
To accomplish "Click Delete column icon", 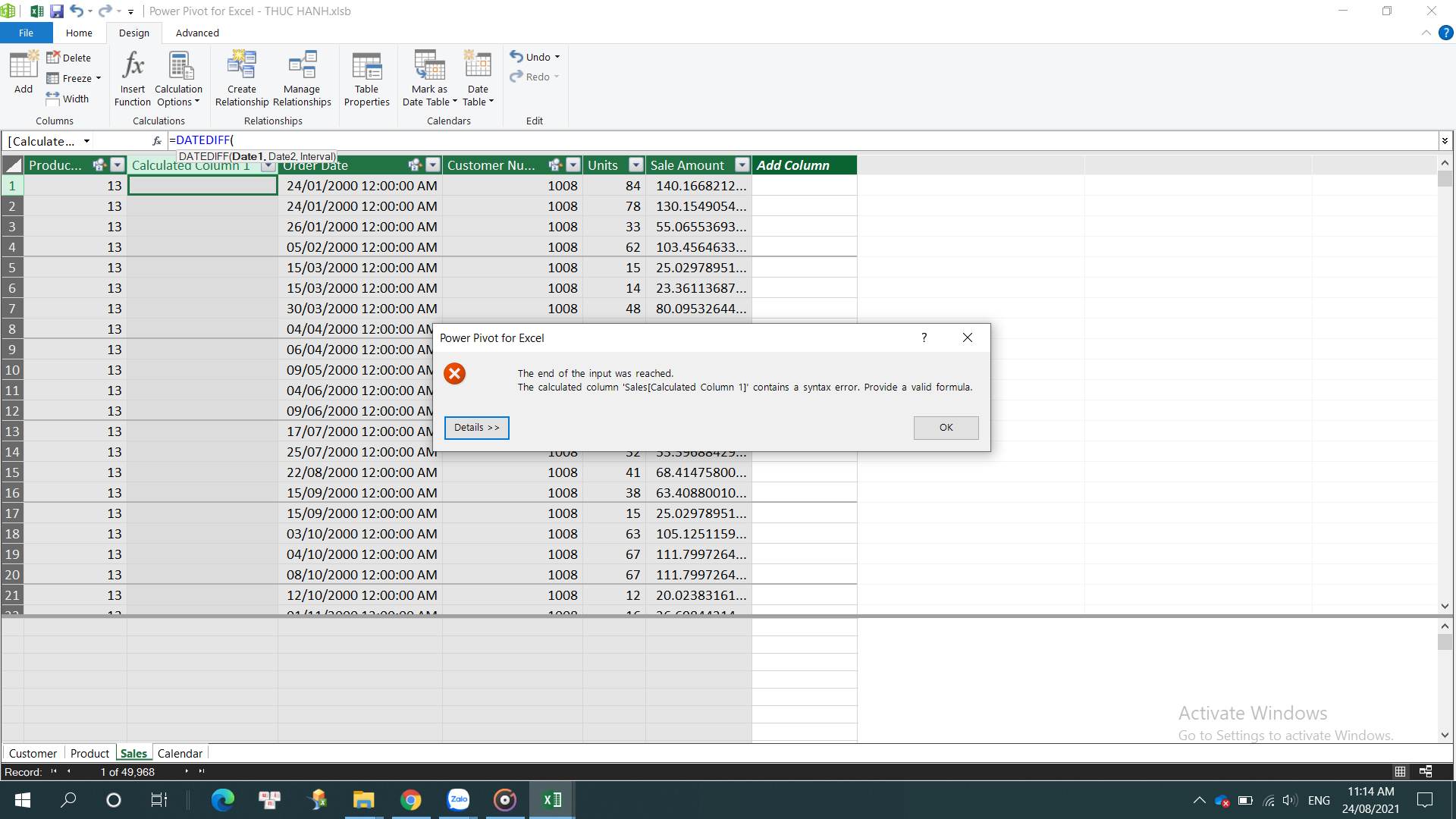I will tap(68, 58).
